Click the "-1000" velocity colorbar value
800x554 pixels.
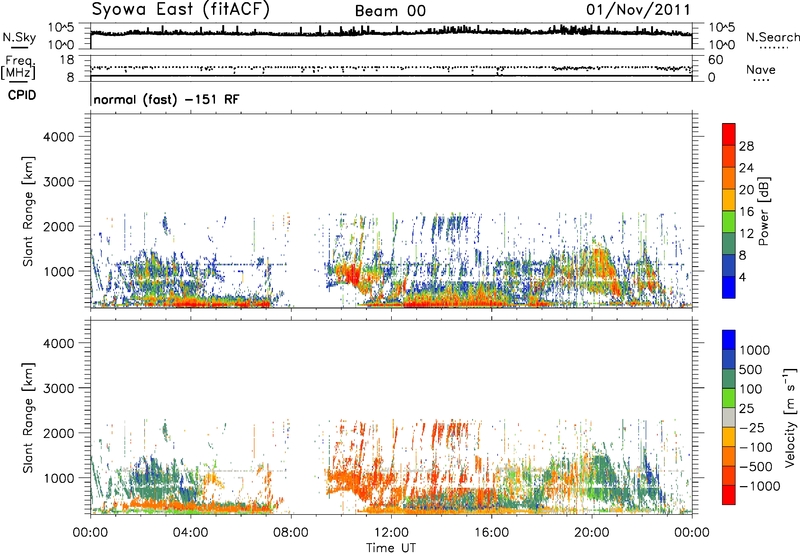(x=760, y=486)
